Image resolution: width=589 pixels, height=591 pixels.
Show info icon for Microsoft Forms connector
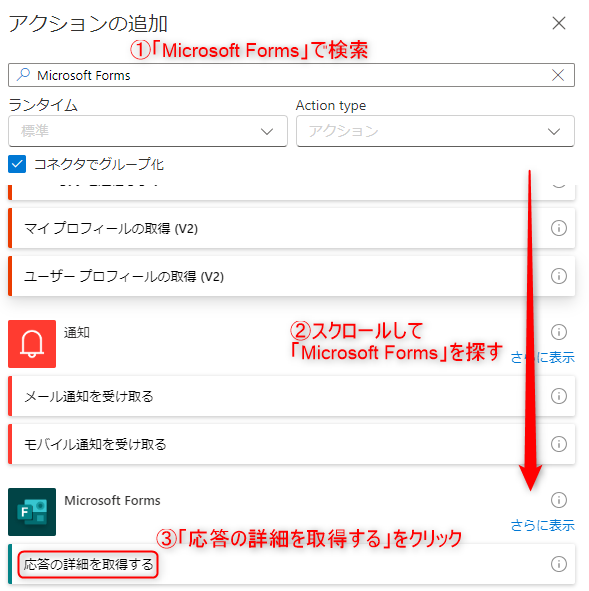(558, 500)
